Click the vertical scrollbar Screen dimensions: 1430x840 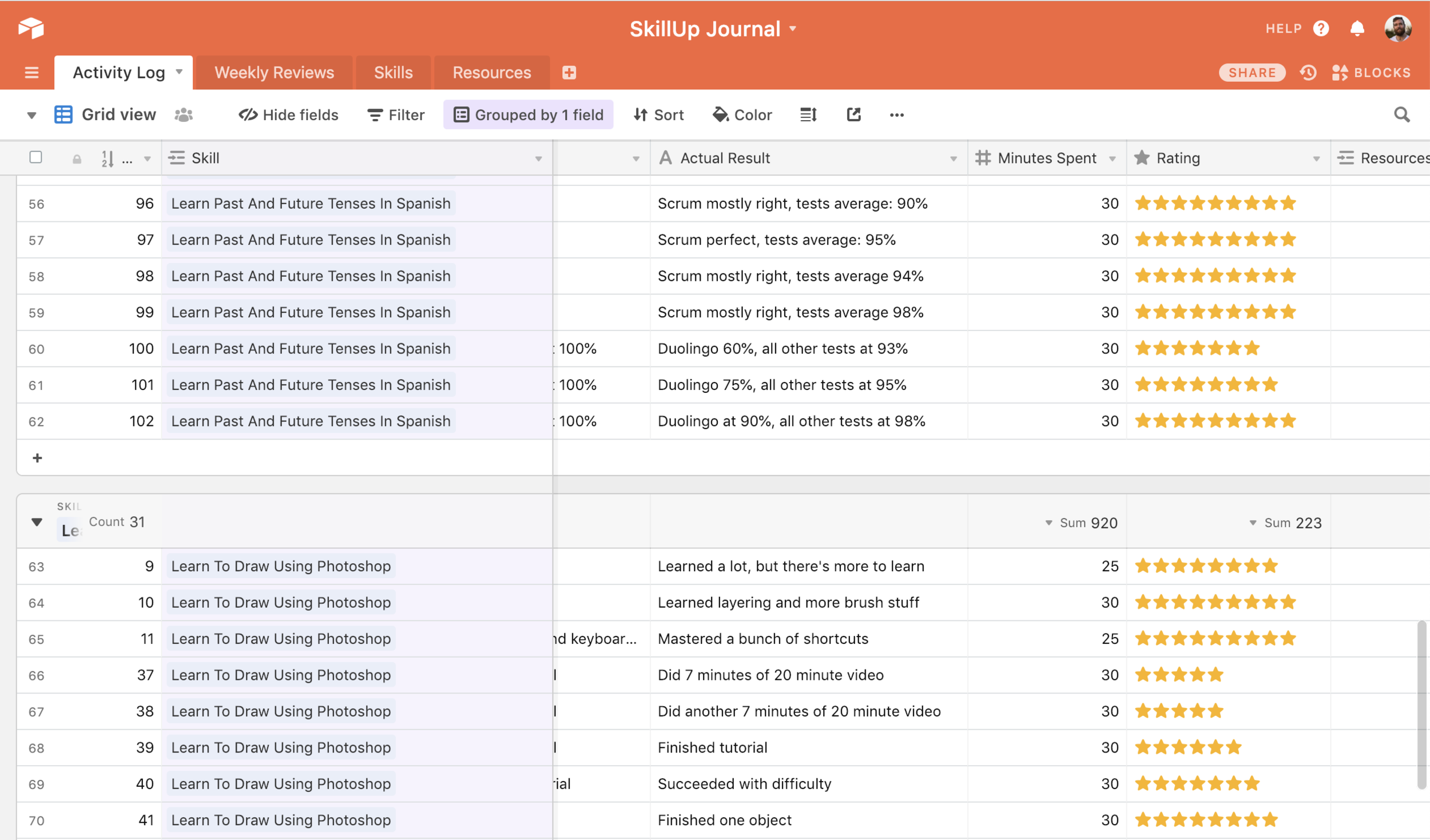pyautogui.click(x=1421, y=704)
